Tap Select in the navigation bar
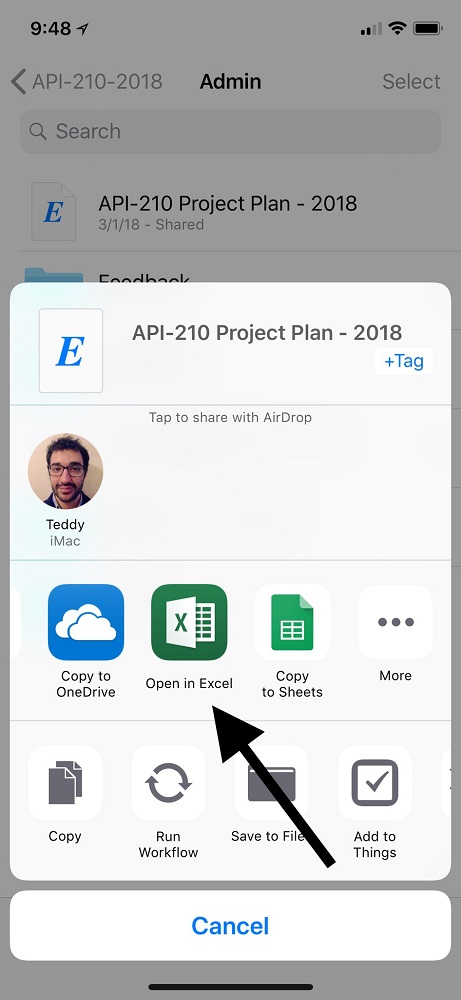This screenshot has width=461, height=1000. coord(411,82)
